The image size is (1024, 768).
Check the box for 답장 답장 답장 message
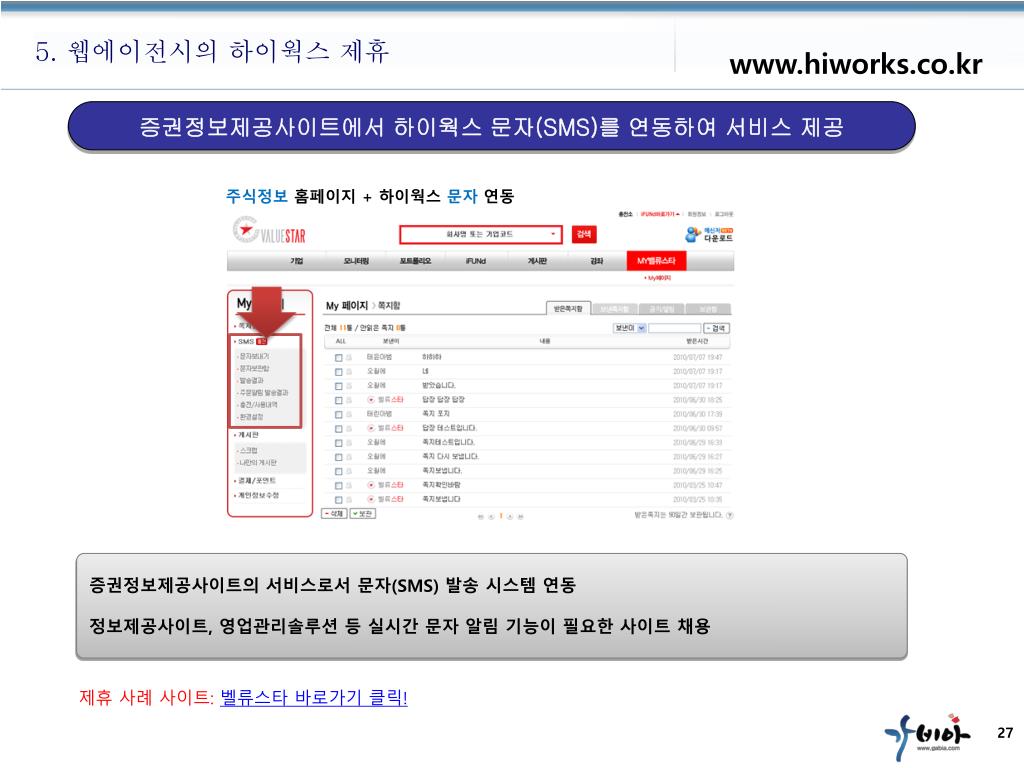(x=338, y=400)
